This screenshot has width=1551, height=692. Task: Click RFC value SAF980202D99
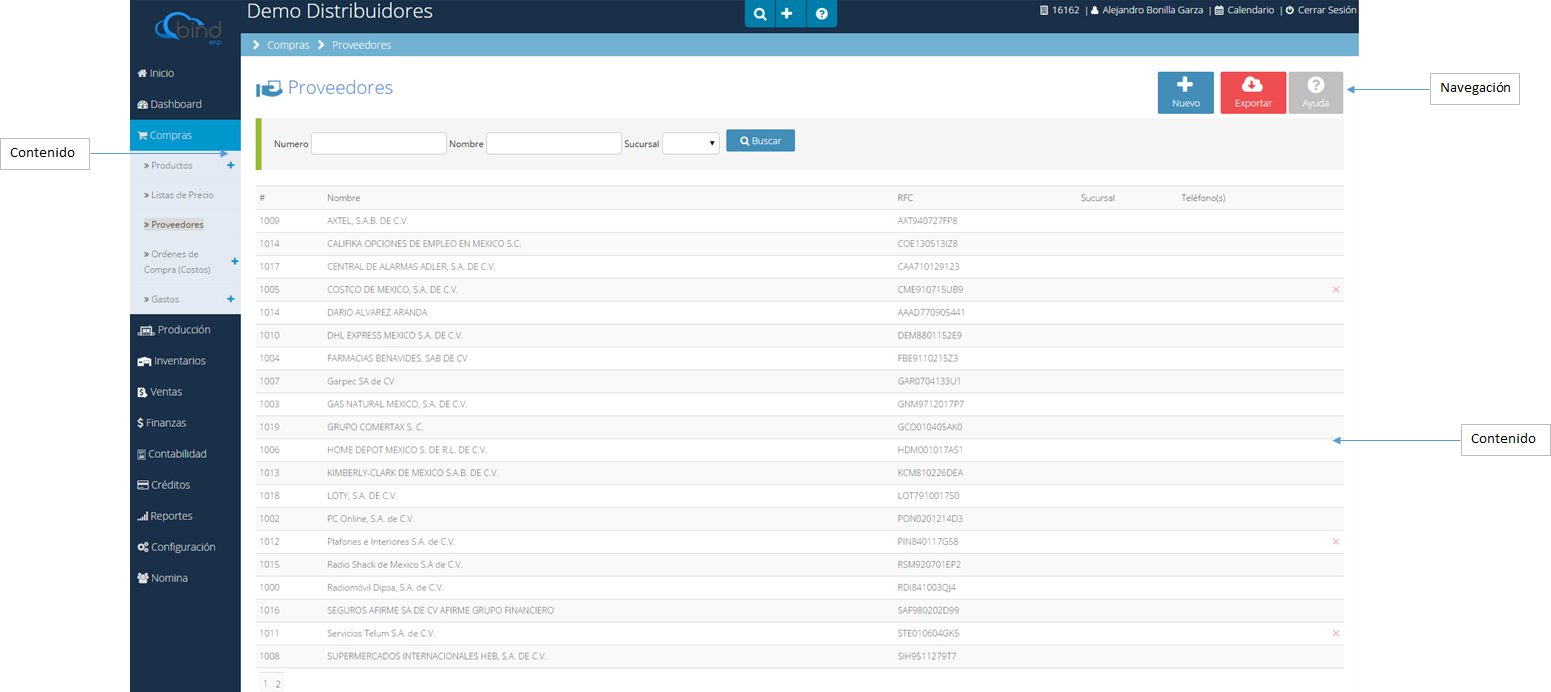929,611
